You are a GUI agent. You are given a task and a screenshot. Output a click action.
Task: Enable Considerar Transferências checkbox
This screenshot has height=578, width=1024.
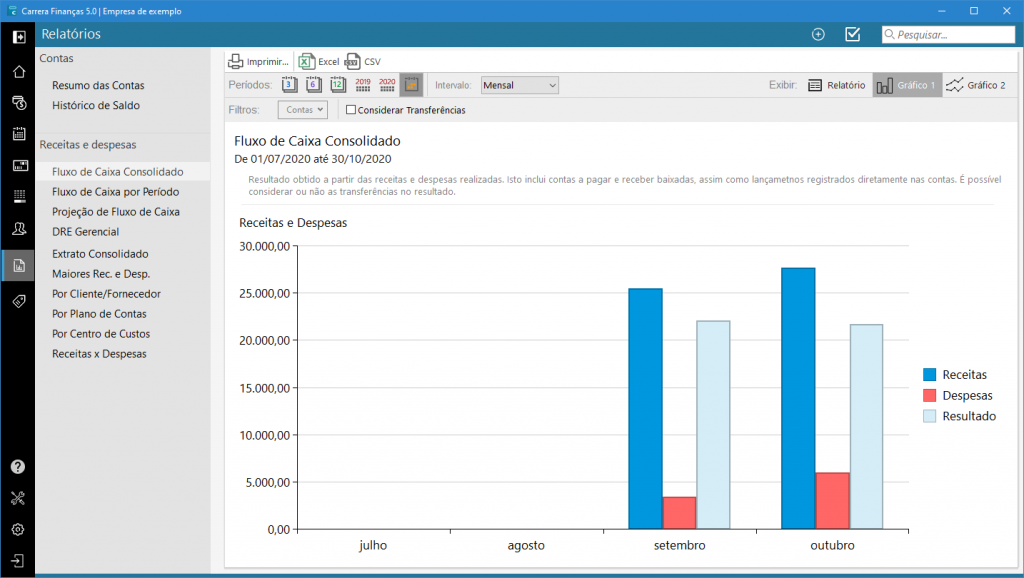coord(351,110)
